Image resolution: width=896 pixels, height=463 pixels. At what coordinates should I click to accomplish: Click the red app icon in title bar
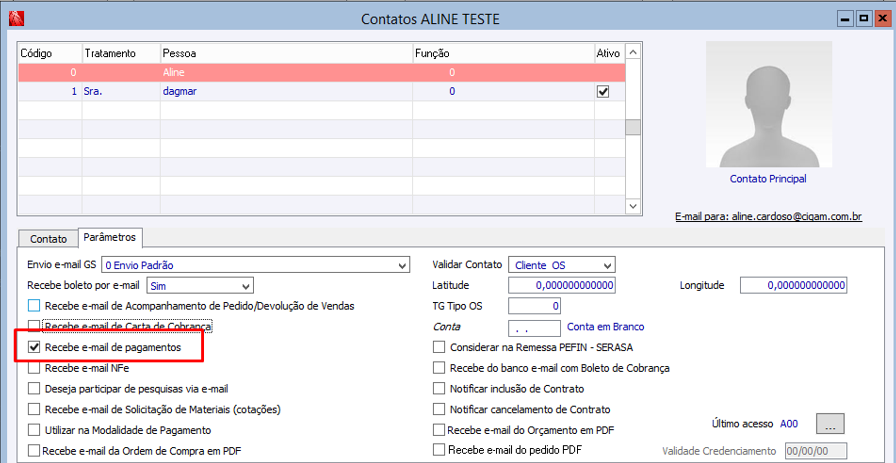(15, 17)
